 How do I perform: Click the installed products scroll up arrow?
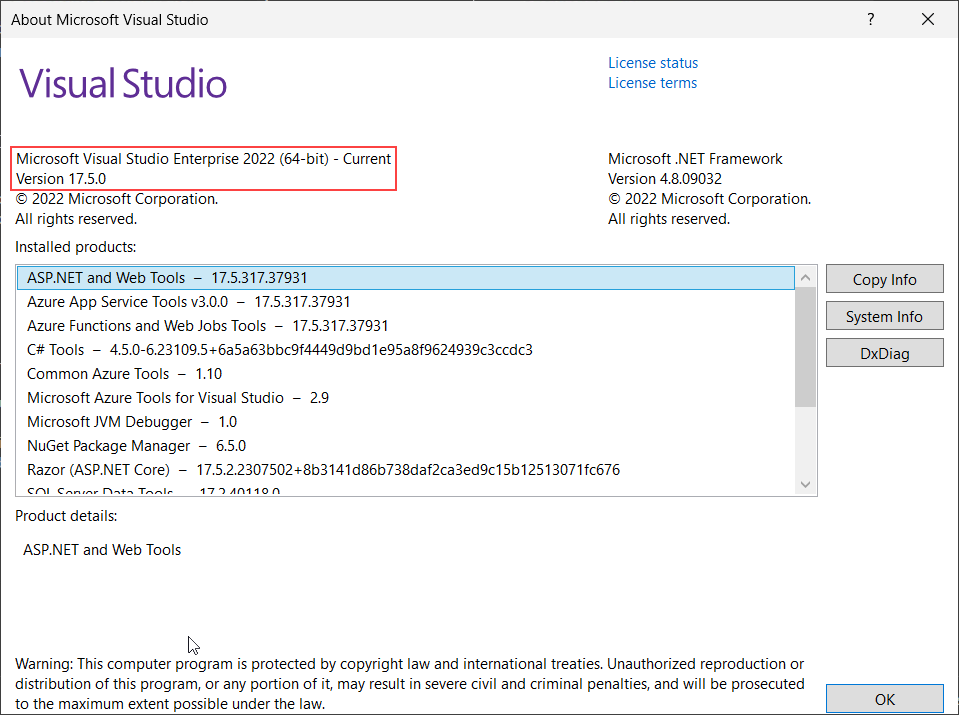(x=805, y=278)
